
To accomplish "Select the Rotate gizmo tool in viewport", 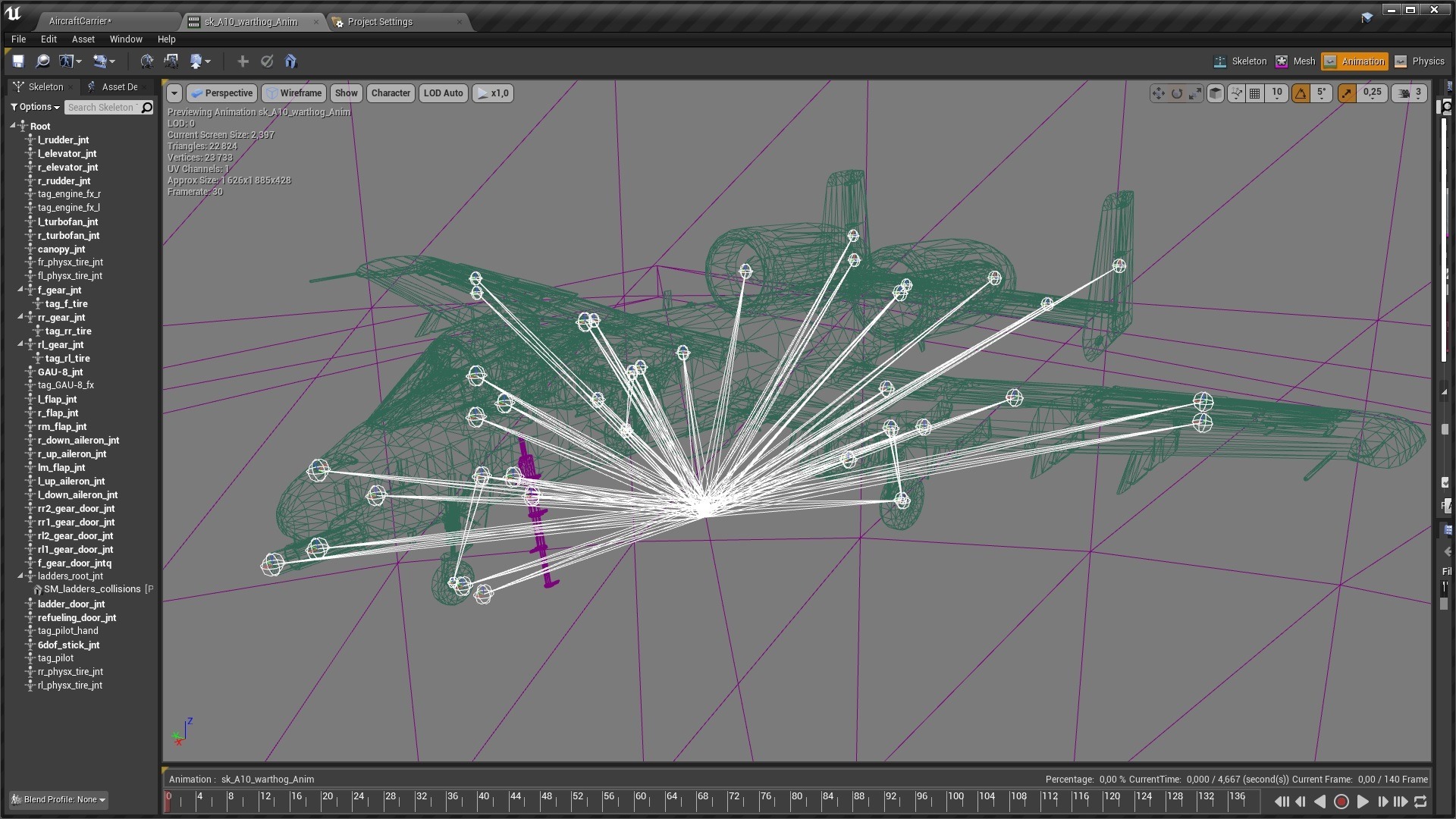I will coord(1177,93).
